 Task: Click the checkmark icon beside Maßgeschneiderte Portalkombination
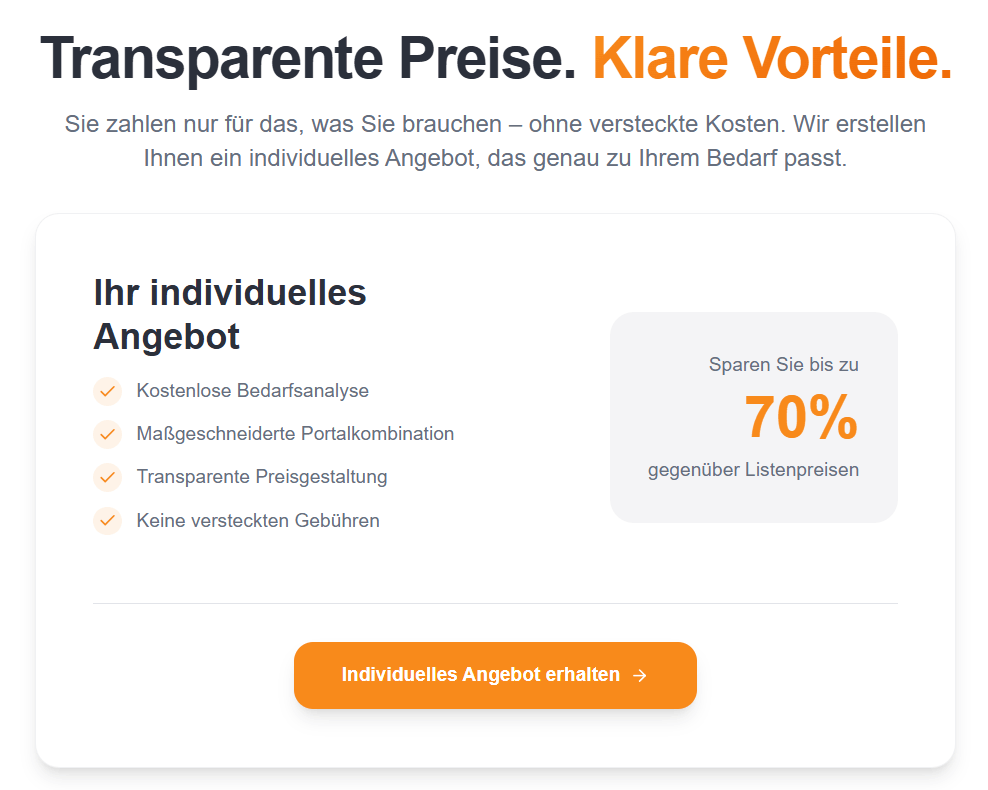[x=107, y=434]
